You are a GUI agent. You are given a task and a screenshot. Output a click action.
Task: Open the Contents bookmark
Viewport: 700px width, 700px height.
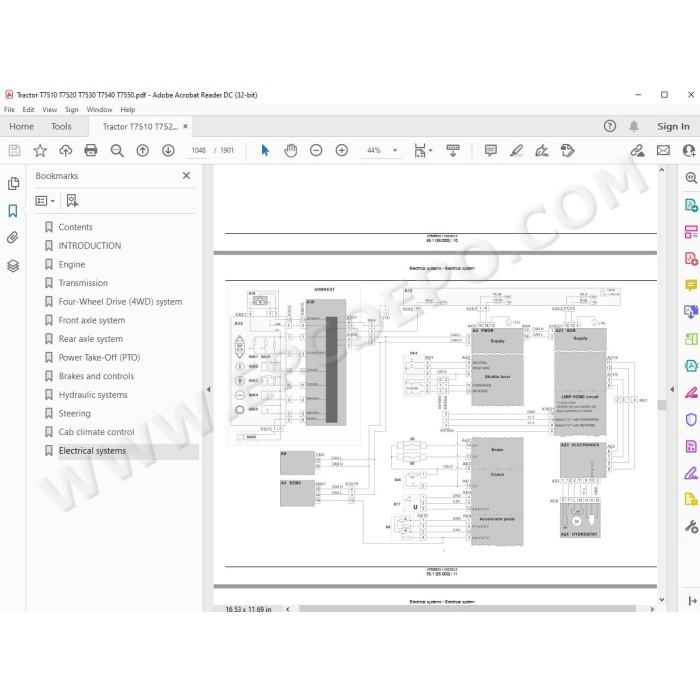75,227
